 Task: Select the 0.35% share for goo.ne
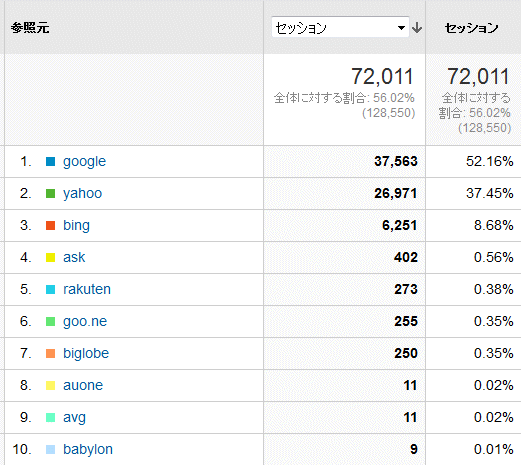click(494, 322)
